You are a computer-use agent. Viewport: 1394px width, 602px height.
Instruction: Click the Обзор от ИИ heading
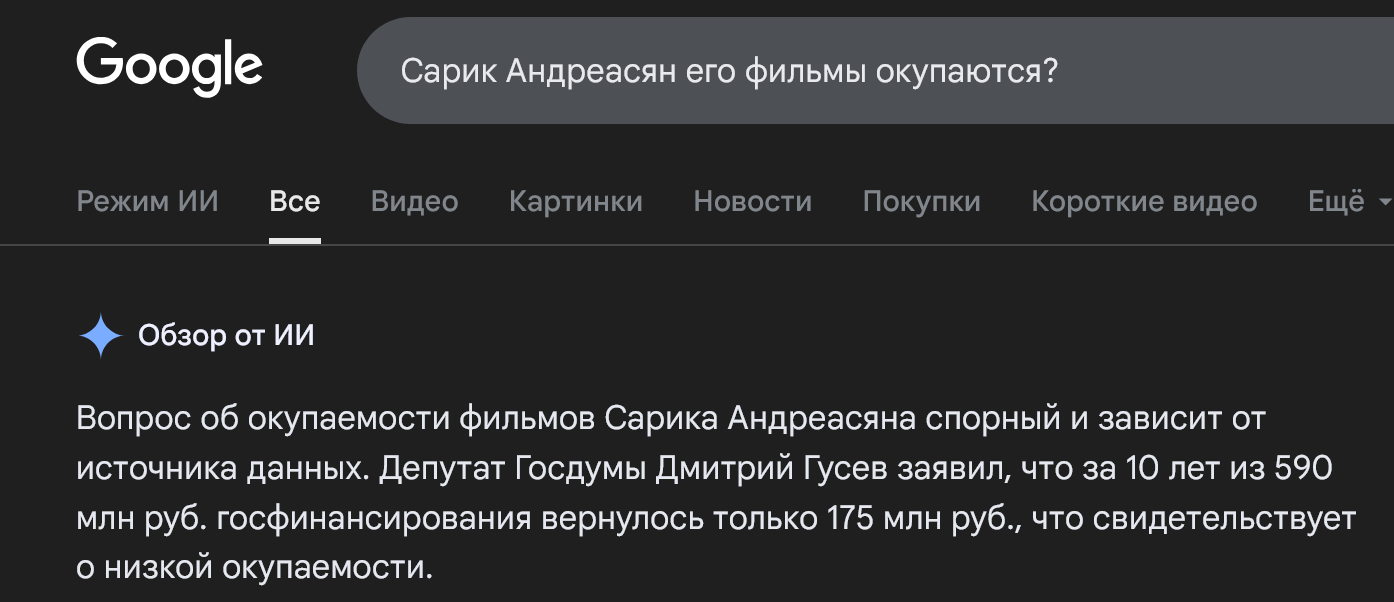(x=226, y=336)
